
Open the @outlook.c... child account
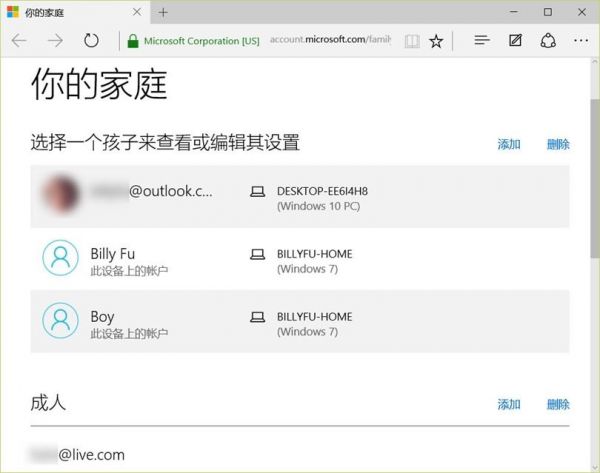[x=300, y=197]
